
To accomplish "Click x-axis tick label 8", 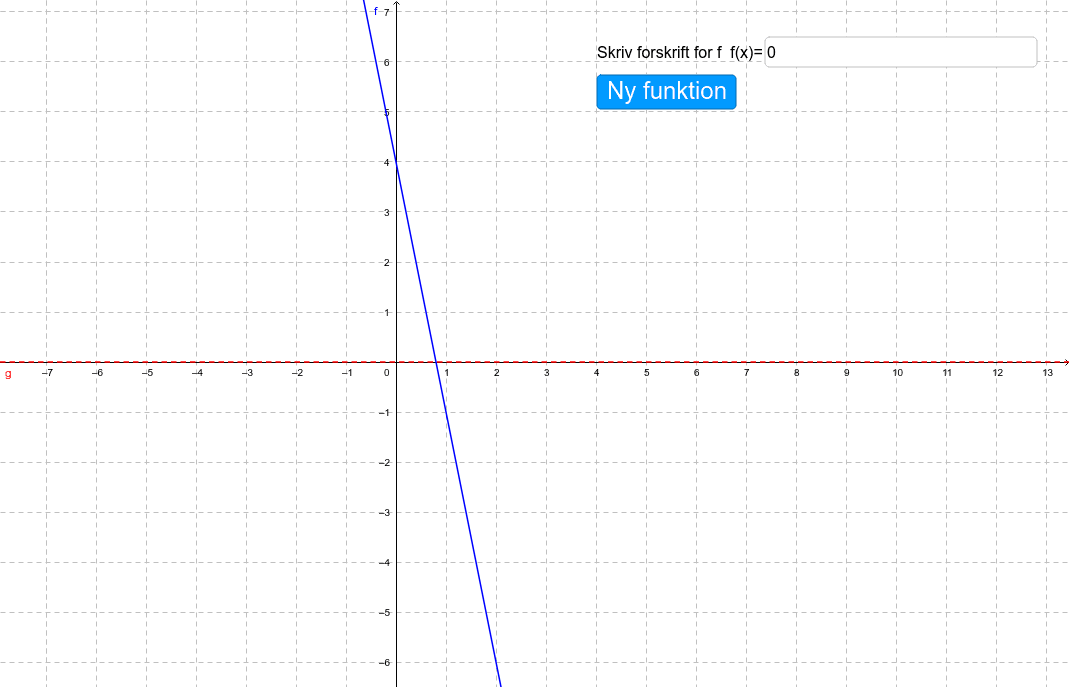I will click(796, 373).
